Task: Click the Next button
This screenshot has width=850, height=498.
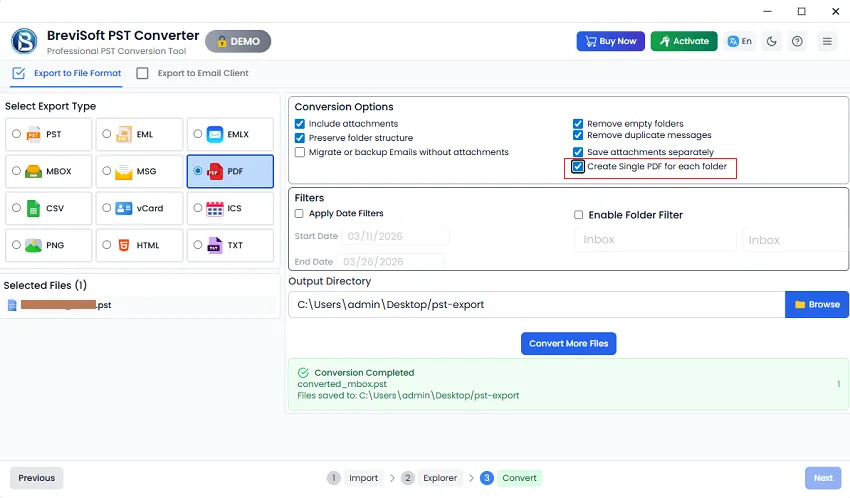Action: pos(823,478)
